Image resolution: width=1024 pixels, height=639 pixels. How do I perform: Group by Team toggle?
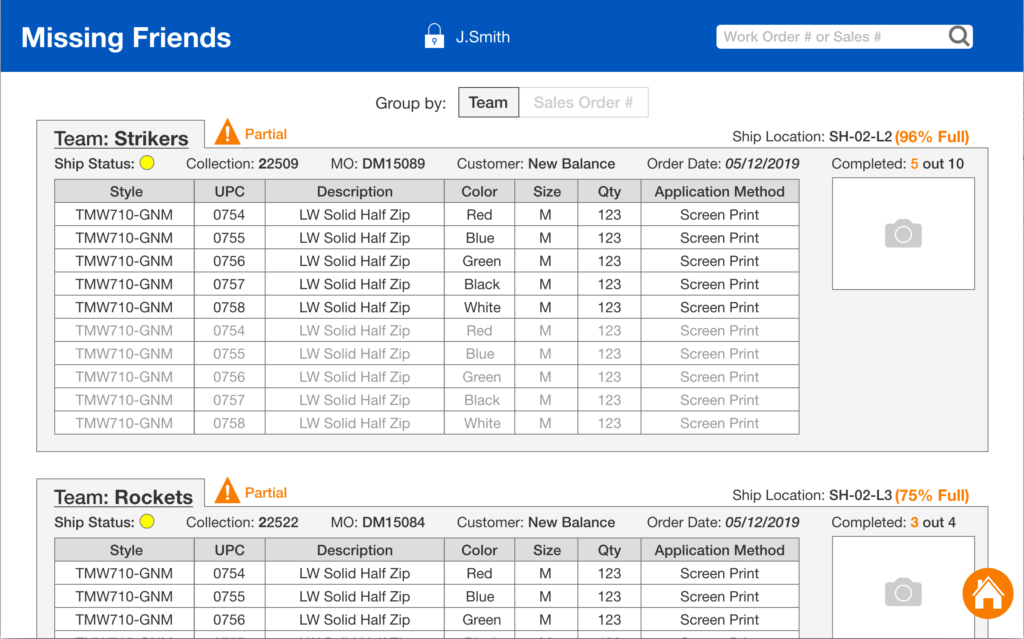coord(488,102)
